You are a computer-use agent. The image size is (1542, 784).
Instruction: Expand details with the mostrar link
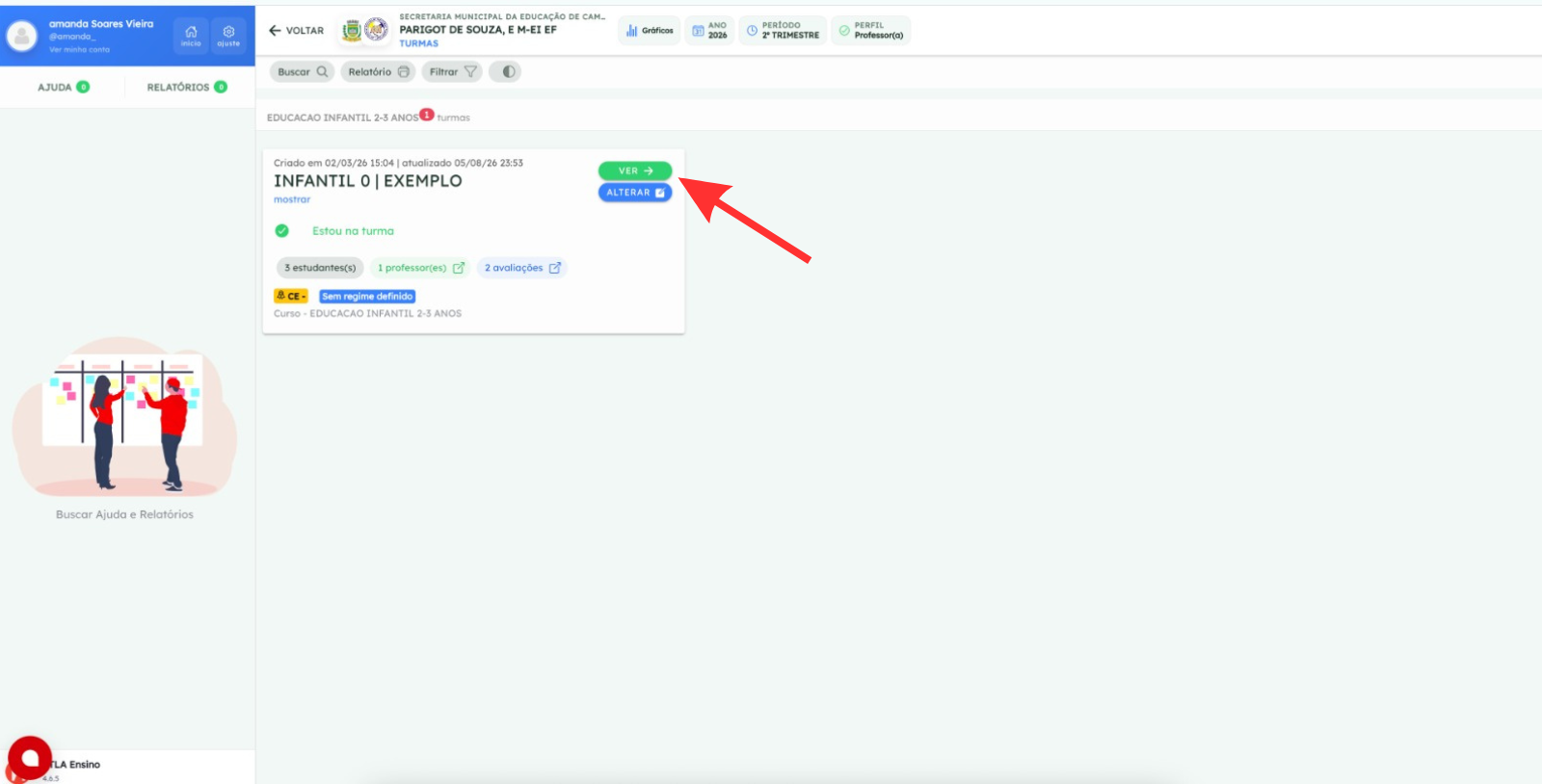(x=292, y=200)
